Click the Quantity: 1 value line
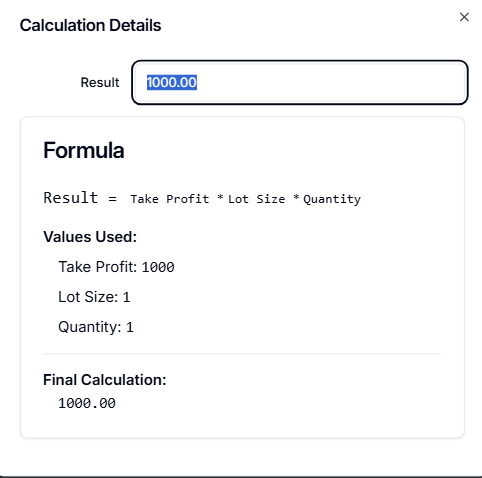 [96, 327]
